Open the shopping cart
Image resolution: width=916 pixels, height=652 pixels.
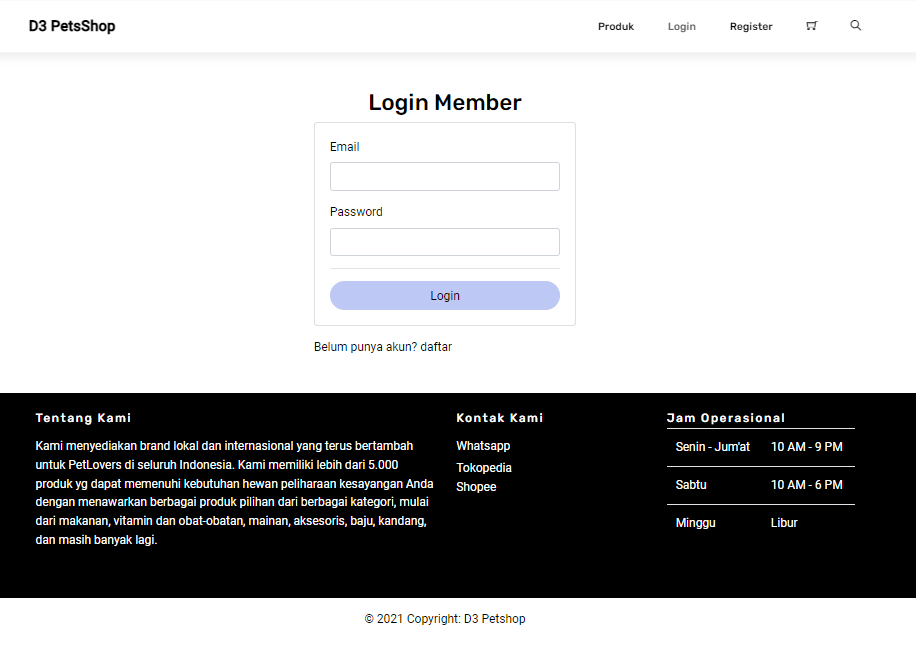coord(811,26)
